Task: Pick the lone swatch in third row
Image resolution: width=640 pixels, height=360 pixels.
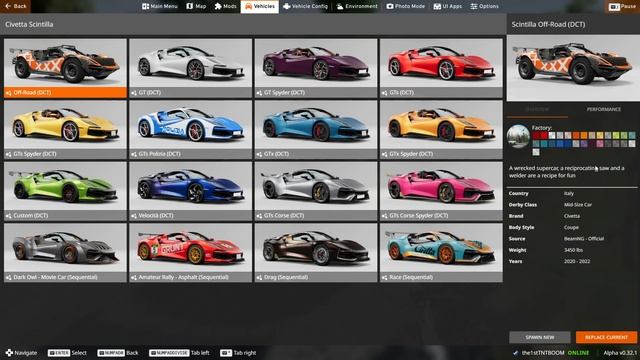Action: coord(536,152)
